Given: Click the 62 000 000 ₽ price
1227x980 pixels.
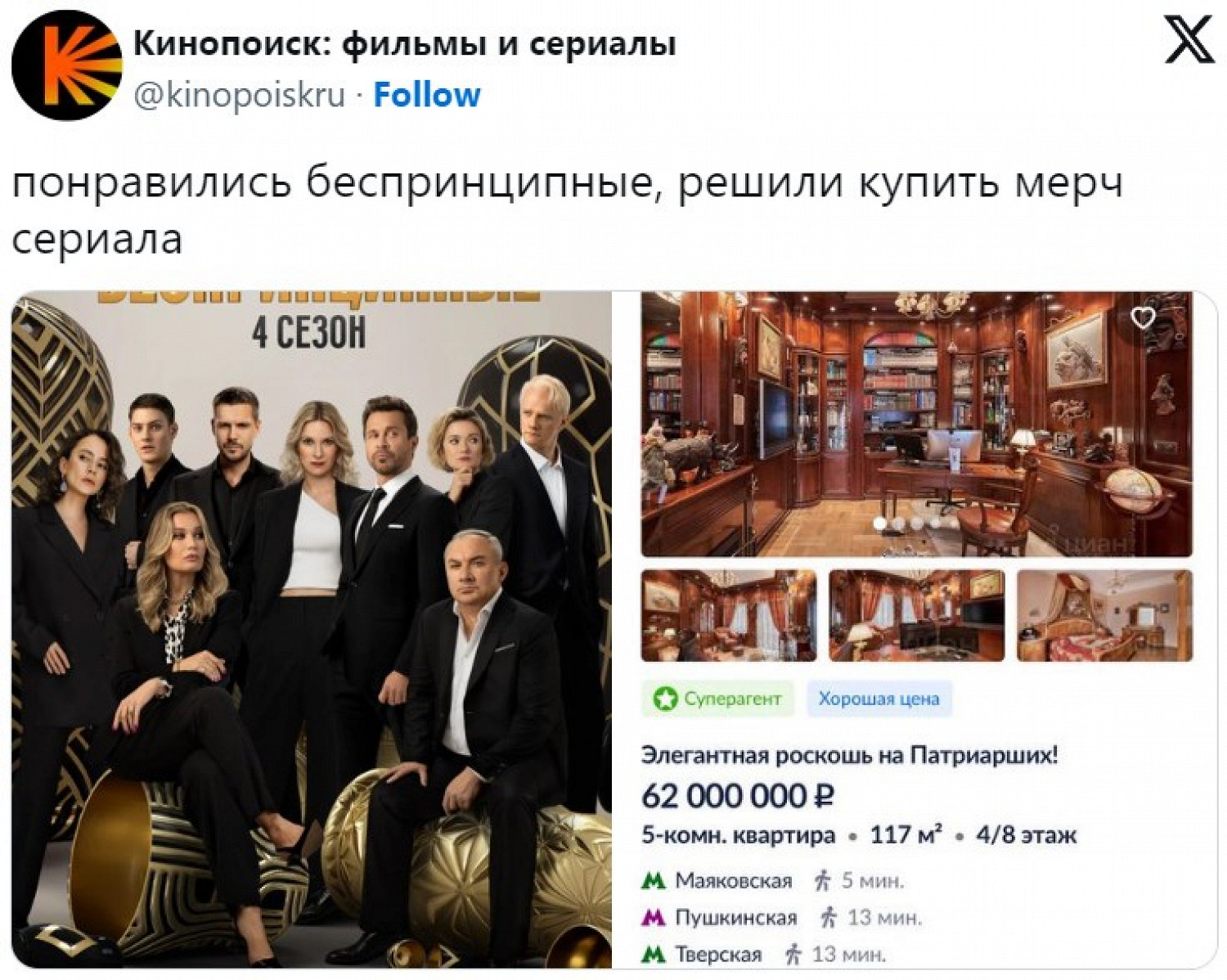Looking at the screenshot, I should coord(738,796).
